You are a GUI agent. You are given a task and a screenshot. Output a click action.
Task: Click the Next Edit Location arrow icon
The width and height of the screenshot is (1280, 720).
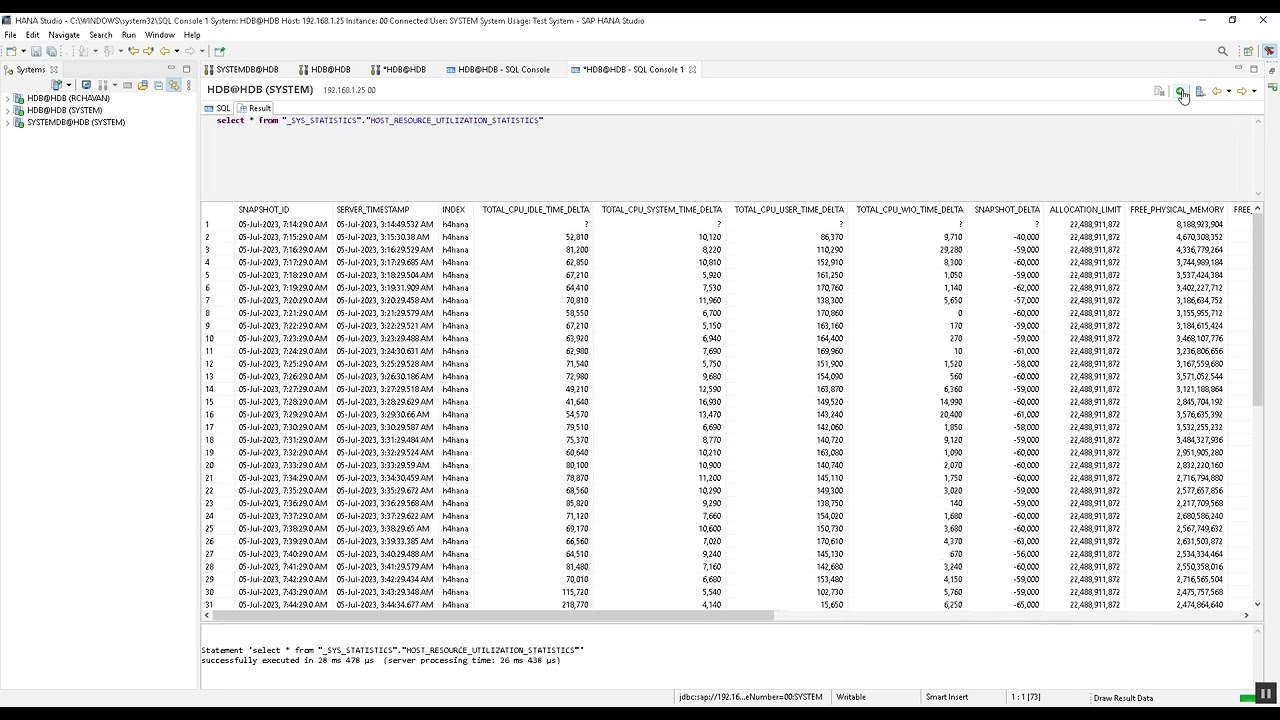coord(148,51)
